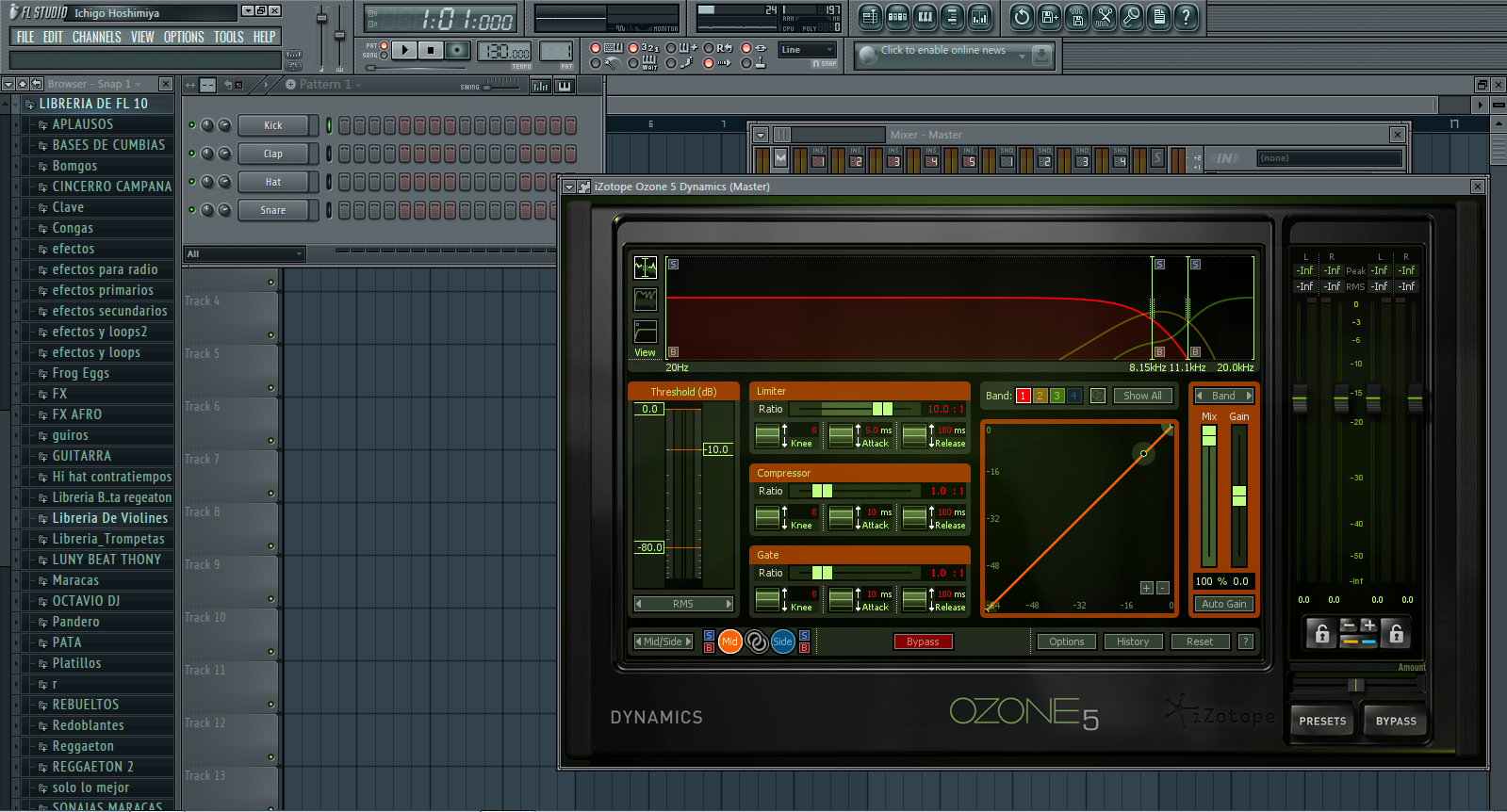This screenshot has width=1507, height=812.
Task: Click the Kick channel name button
Action: tap(273, 125)
